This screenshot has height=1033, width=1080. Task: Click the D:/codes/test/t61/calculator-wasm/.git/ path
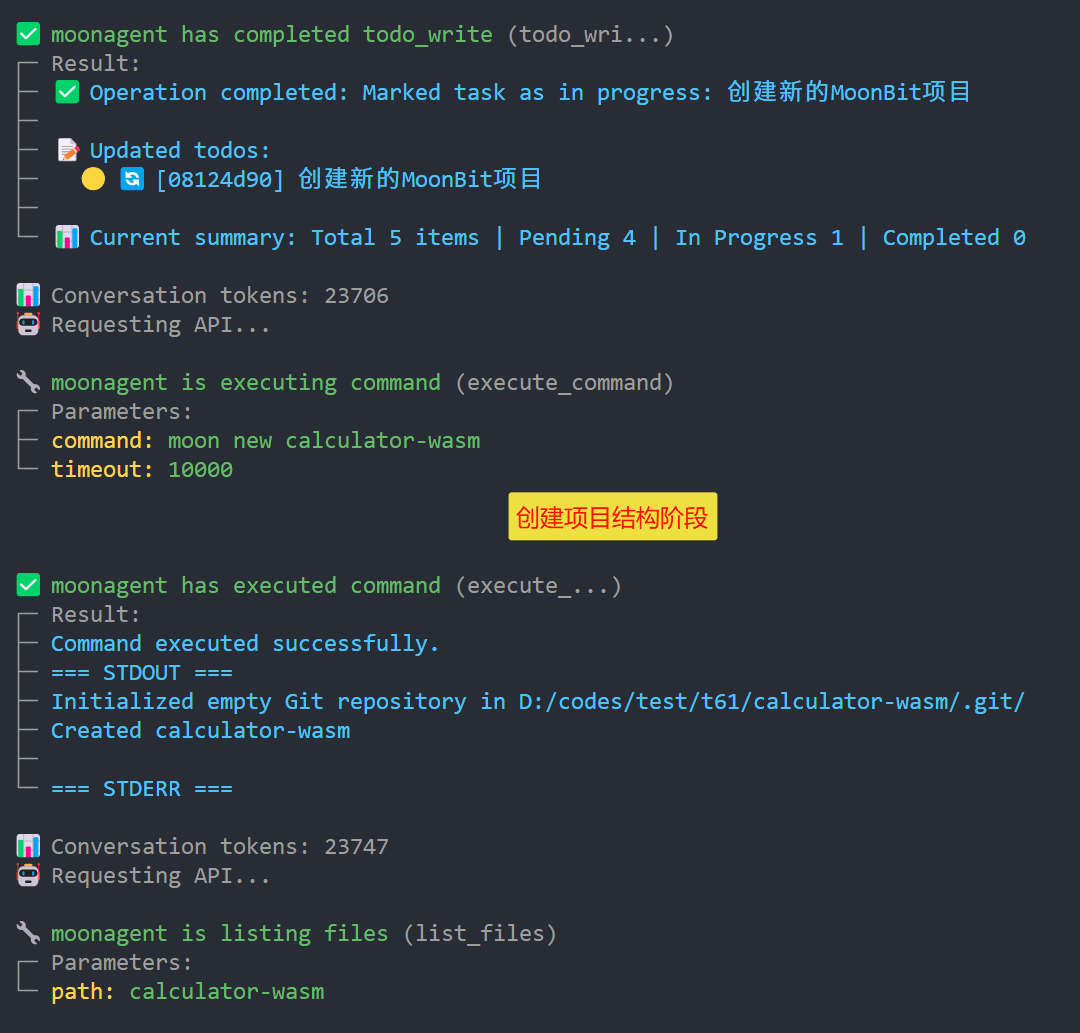771,702
